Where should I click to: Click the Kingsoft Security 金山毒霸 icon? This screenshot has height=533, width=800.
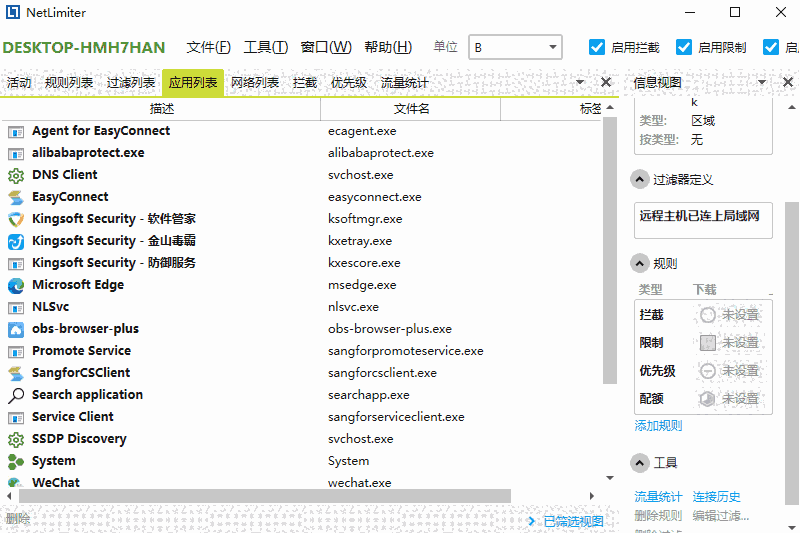click(x=16, y=241)
